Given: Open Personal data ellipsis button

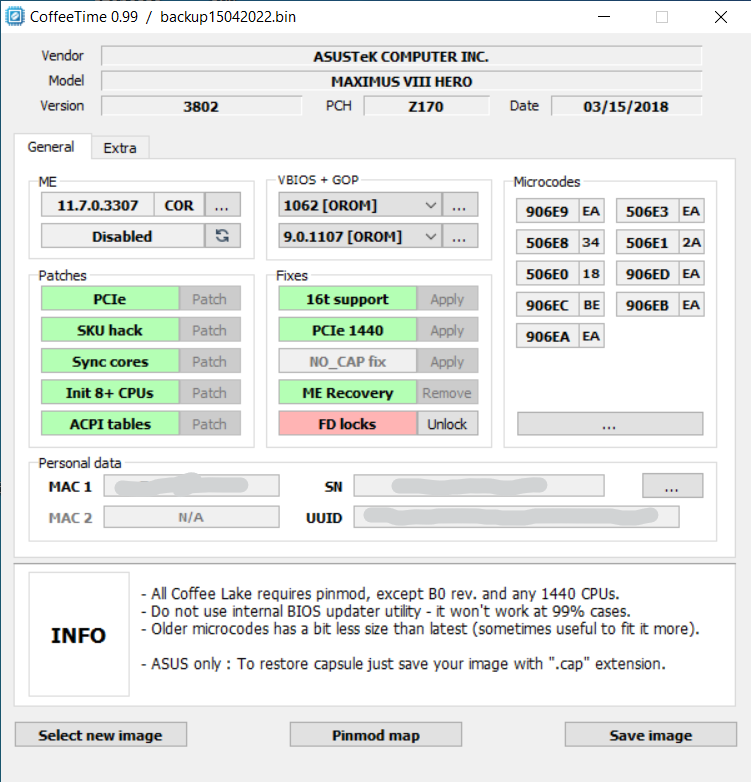Looking at the screenshot, I should pos(673,485).
